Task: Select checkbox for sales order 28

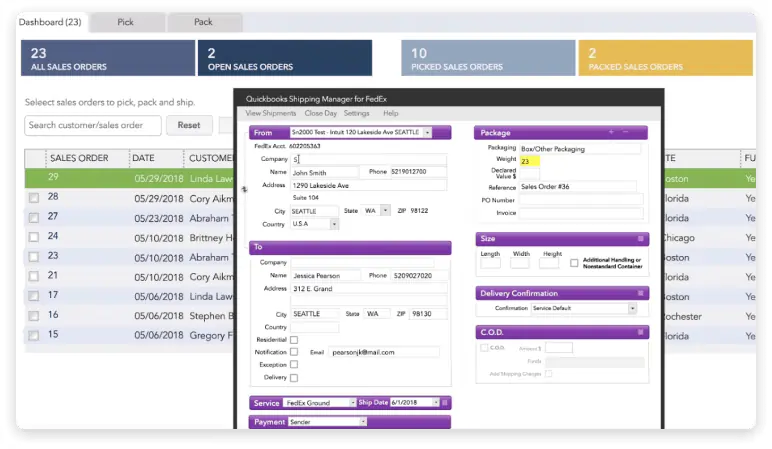Action: tap(33, 198)
